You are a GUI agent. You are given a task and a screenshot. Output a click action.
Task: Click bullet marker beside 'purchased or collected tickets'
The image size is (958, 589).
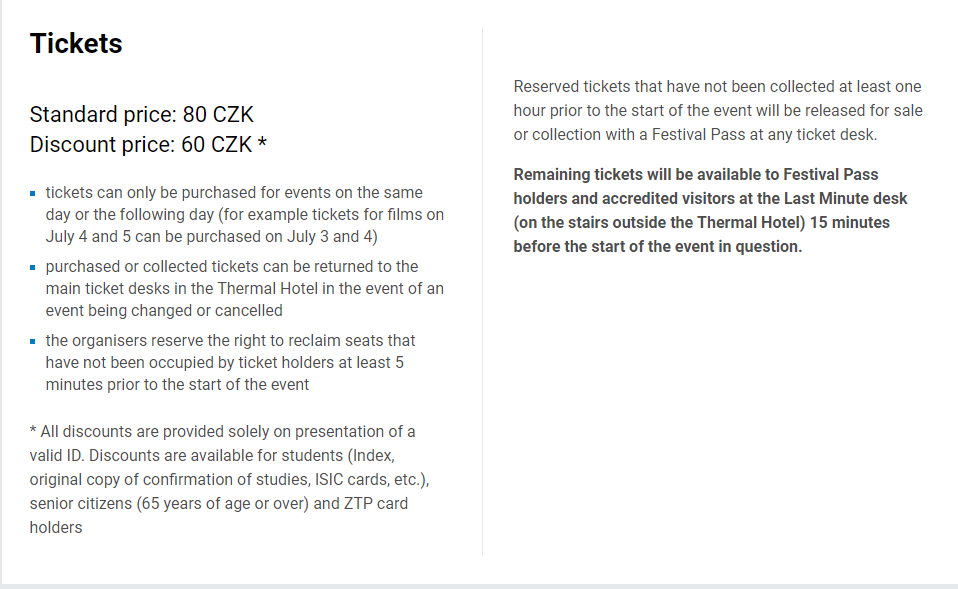(34, 267)
